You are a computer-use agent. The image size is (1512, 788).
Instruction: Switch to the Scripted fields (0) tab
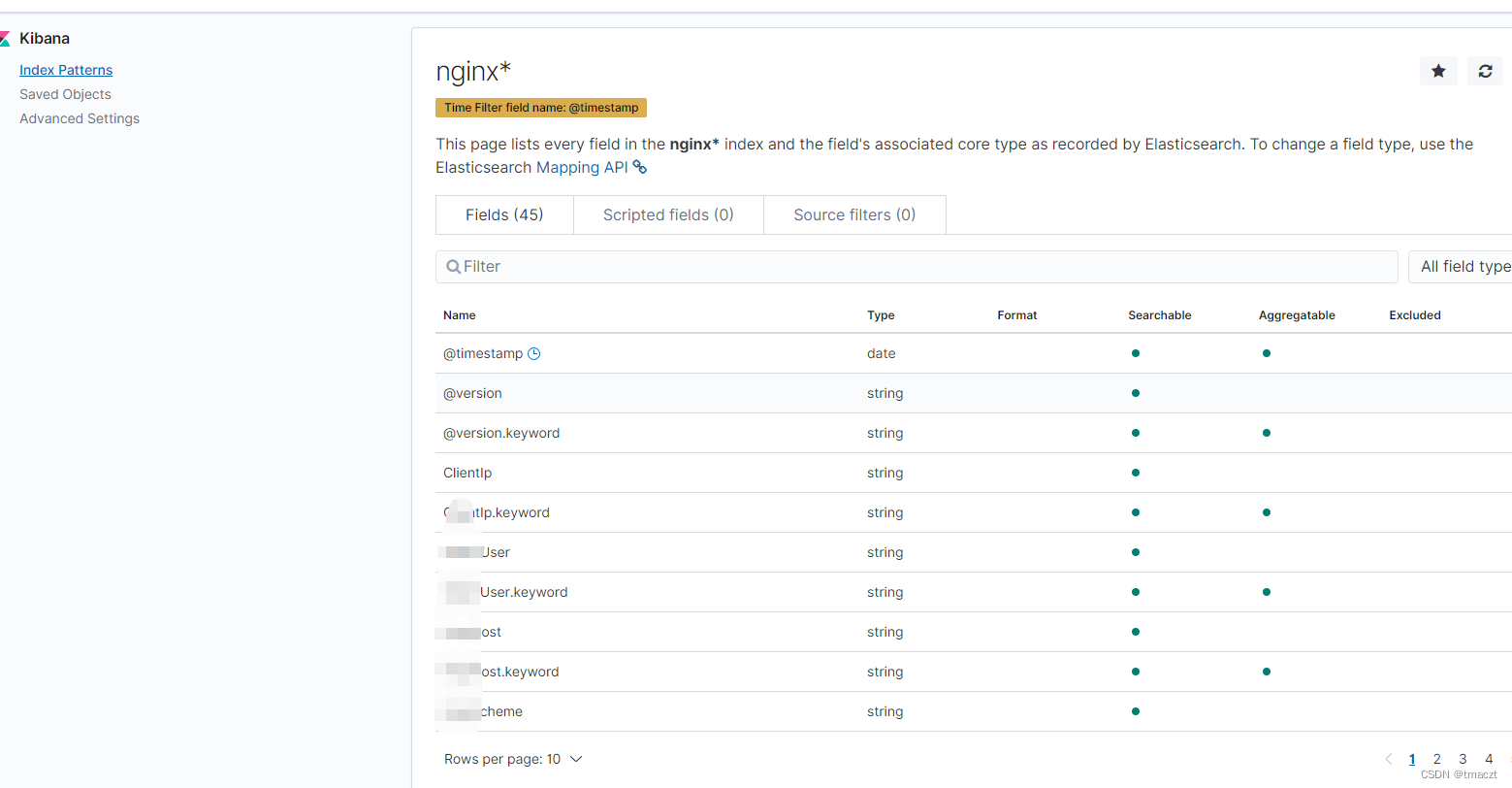(x=668, y=214)
